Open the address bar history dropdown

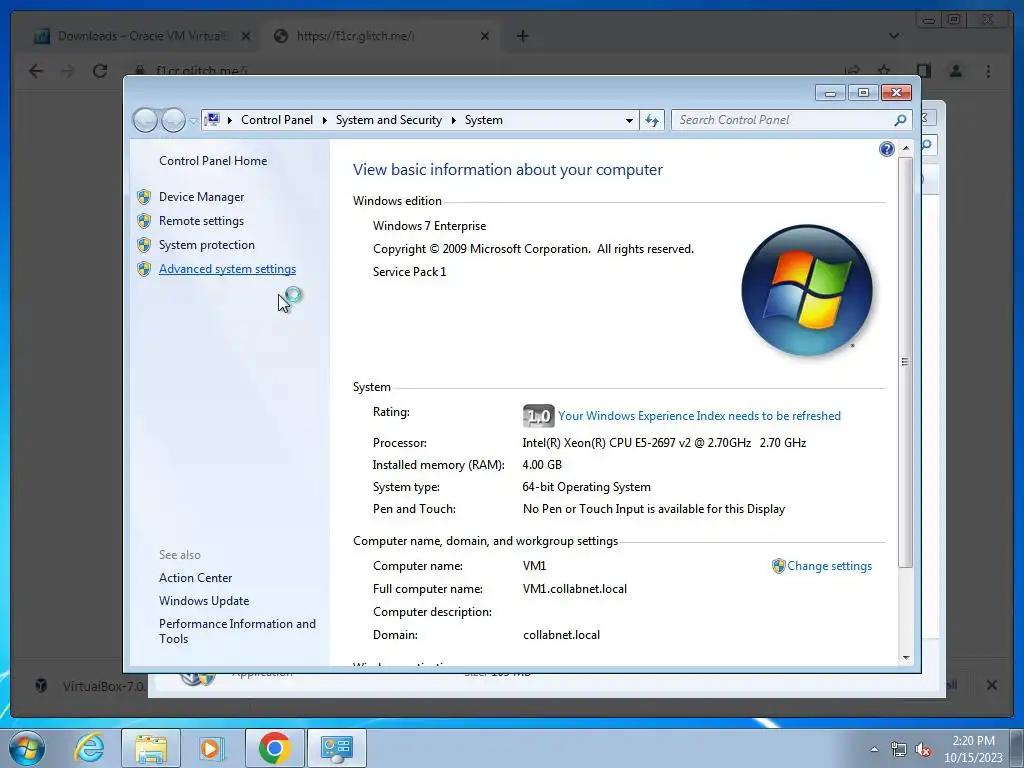pyautogui.click(x=629, y=121)
